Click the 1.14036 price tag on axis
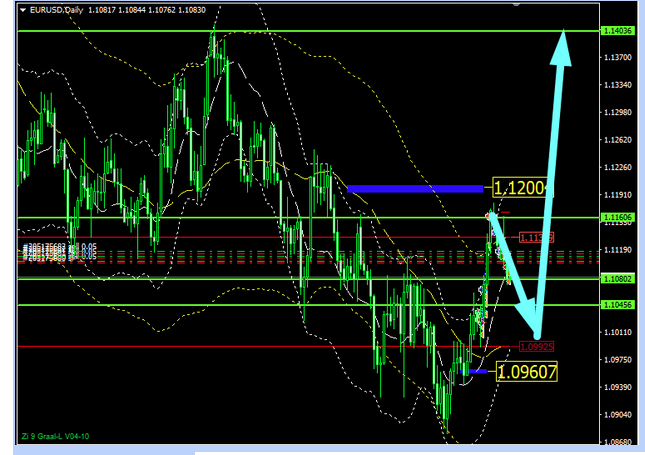This screenshot has height=455, width=645. (619, 31)
